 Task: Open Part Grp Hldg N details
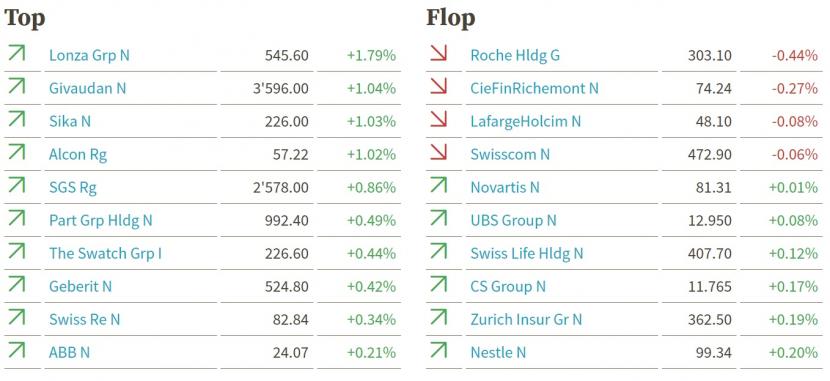pos(101,221)
